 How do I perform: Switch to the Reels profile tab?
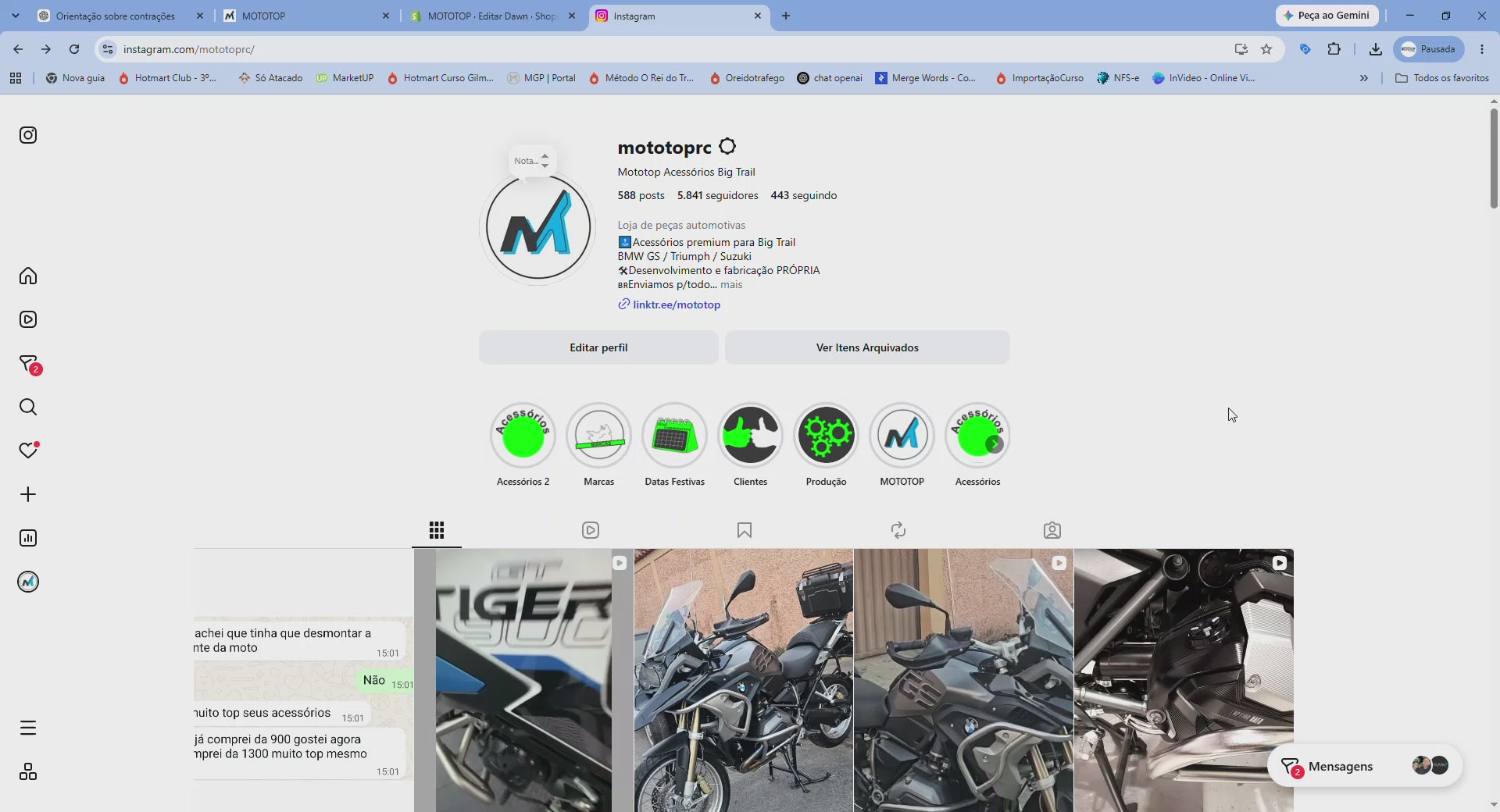[x=591, y=530]
